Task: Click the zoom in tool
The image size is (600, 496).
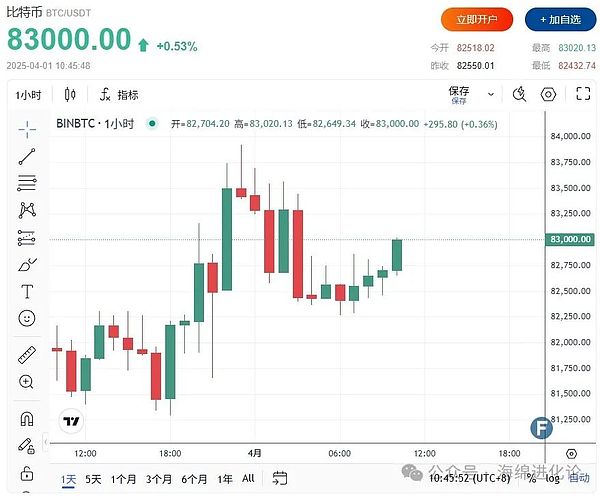Action: click(27, 382)
